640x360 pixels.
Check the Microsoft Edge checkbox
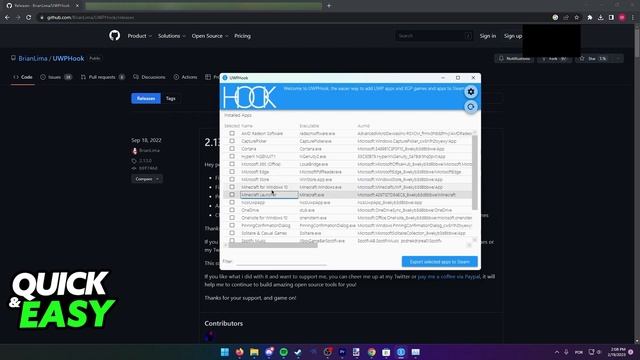pyautogui.click(x=232, y=172)
